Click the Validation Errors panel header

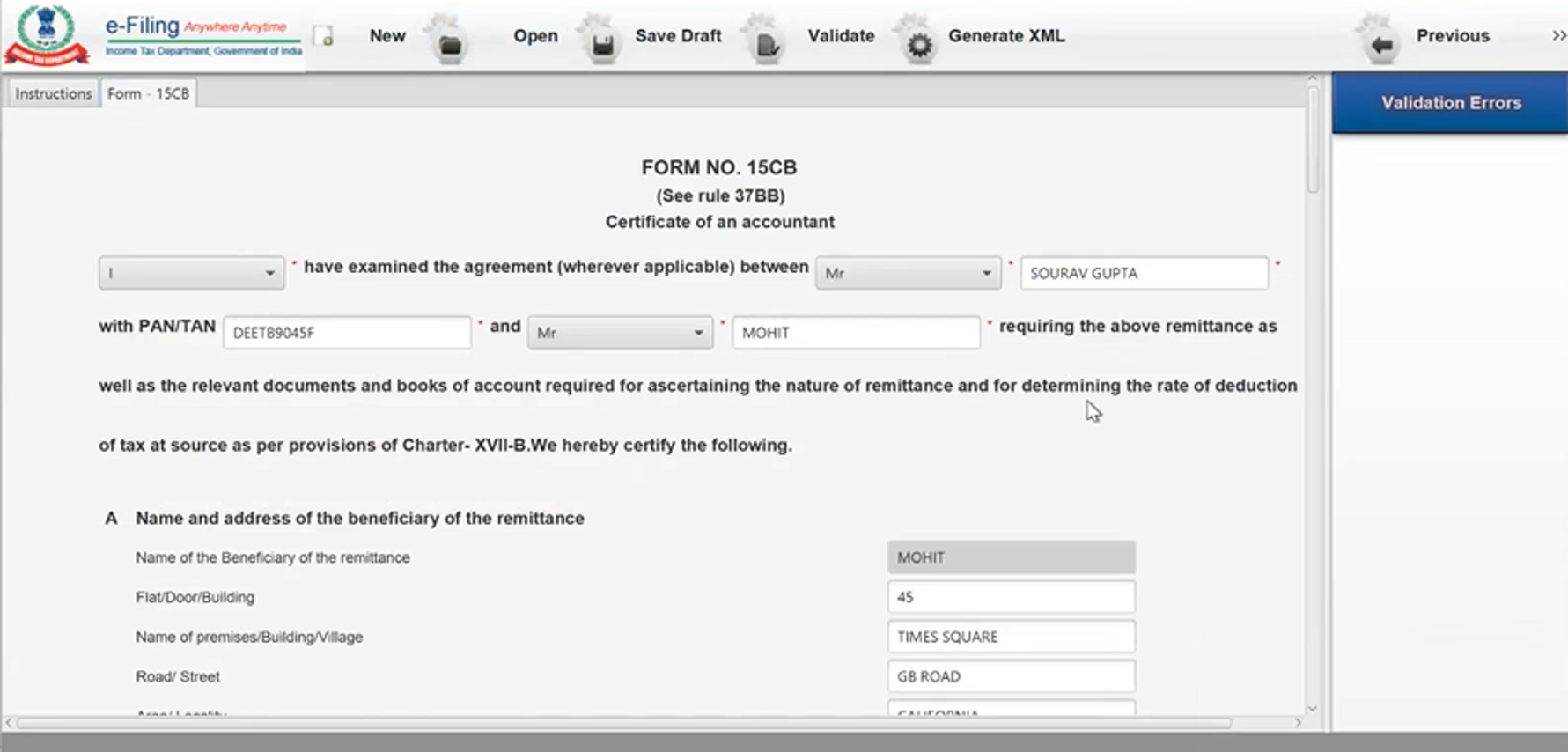tap(1450, 103)
